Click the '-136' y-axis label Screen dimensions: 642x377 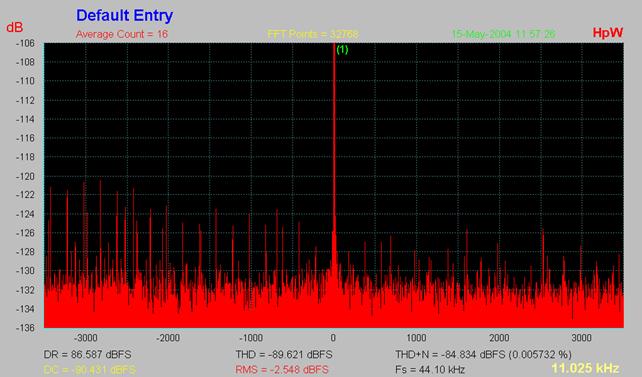[x=25, y=327]
